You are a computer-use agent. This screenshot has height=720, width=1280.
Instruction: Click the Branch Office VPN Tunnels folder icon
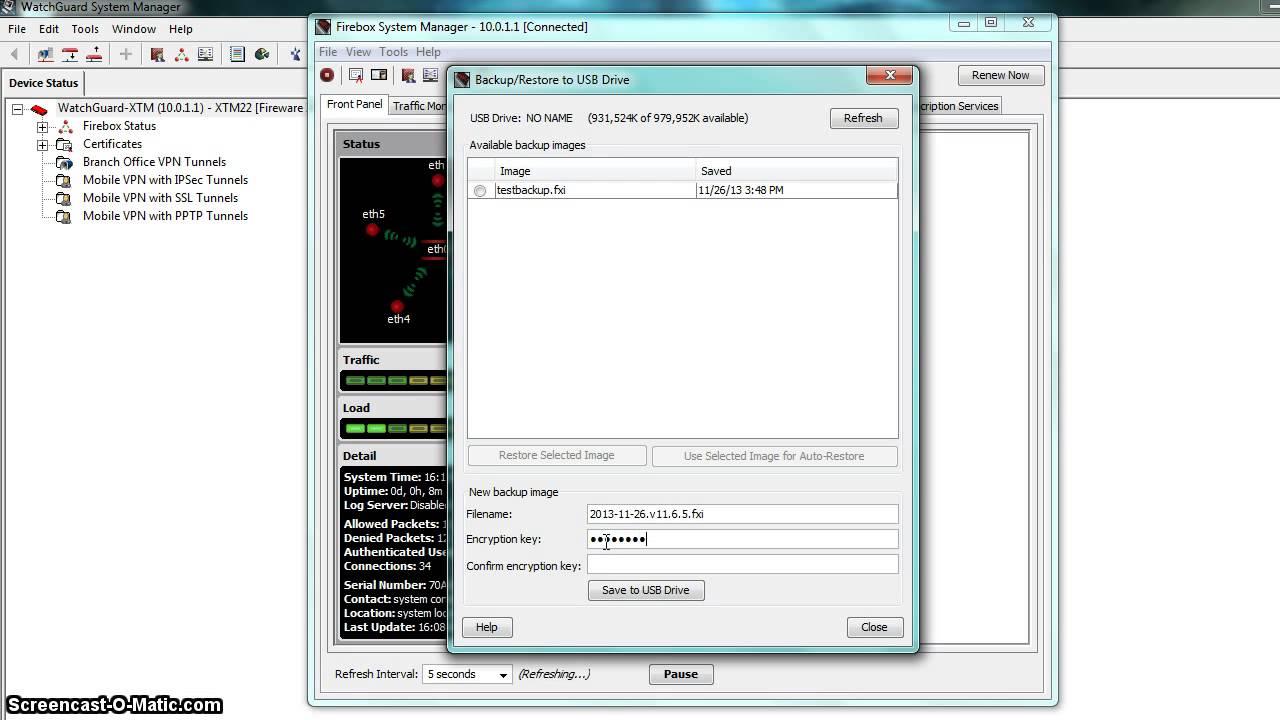[64, 162]
